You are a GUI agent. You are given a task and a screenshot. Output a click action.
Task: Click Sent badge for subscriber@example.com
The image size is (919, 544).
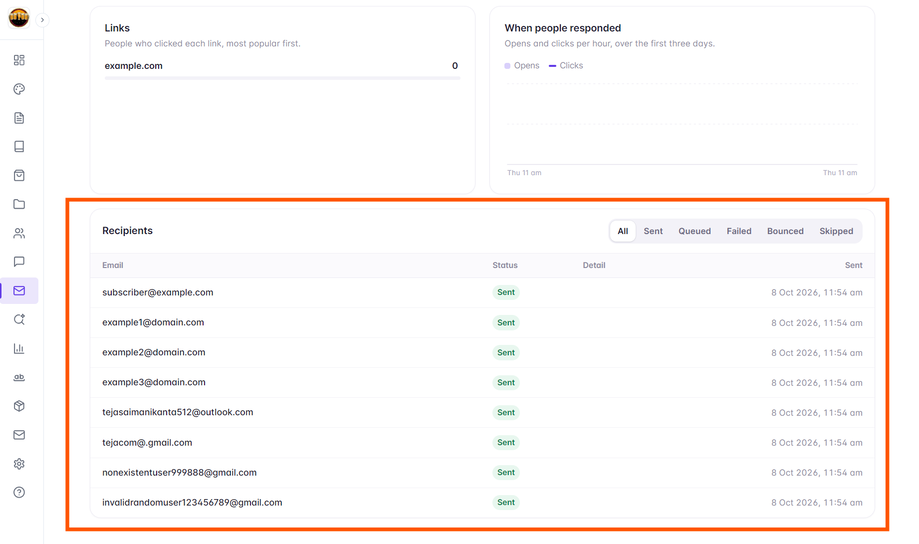pyautogui.click(x=506, y=292)
